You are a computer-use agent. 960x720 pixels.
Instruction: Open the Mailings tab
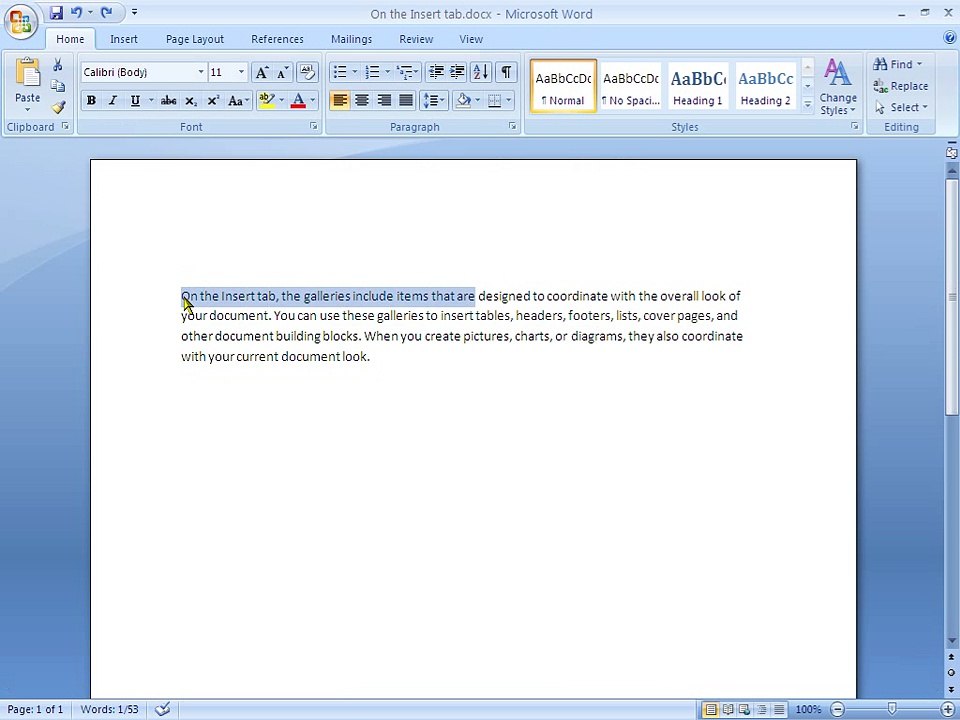351,39
